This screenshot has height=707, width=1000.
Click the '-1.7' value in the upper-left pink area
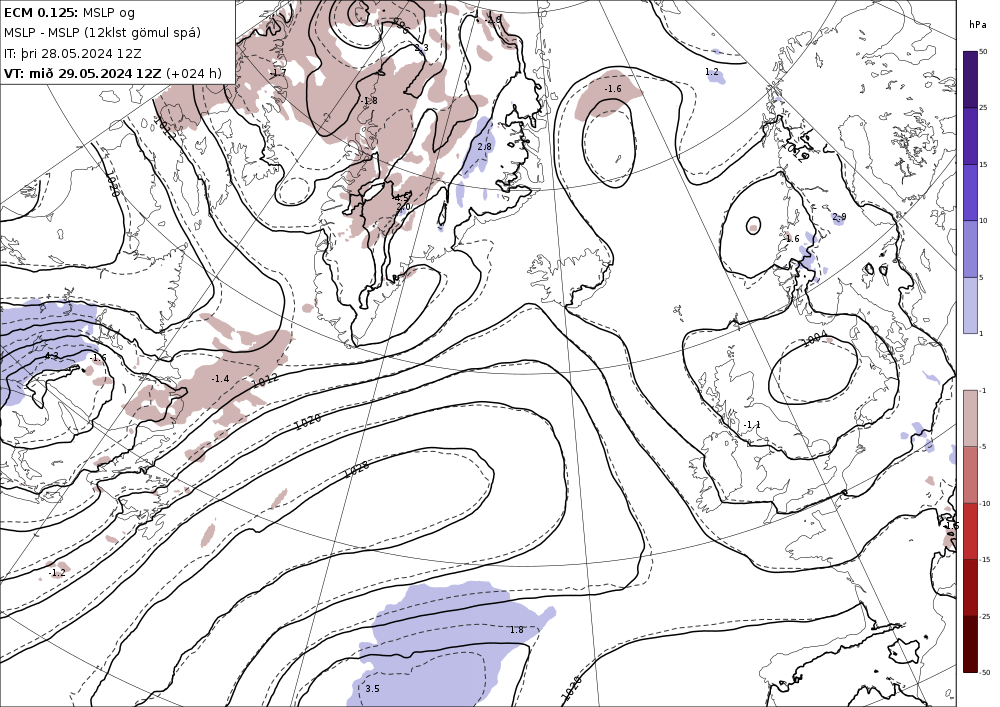(x=278, y=73)
